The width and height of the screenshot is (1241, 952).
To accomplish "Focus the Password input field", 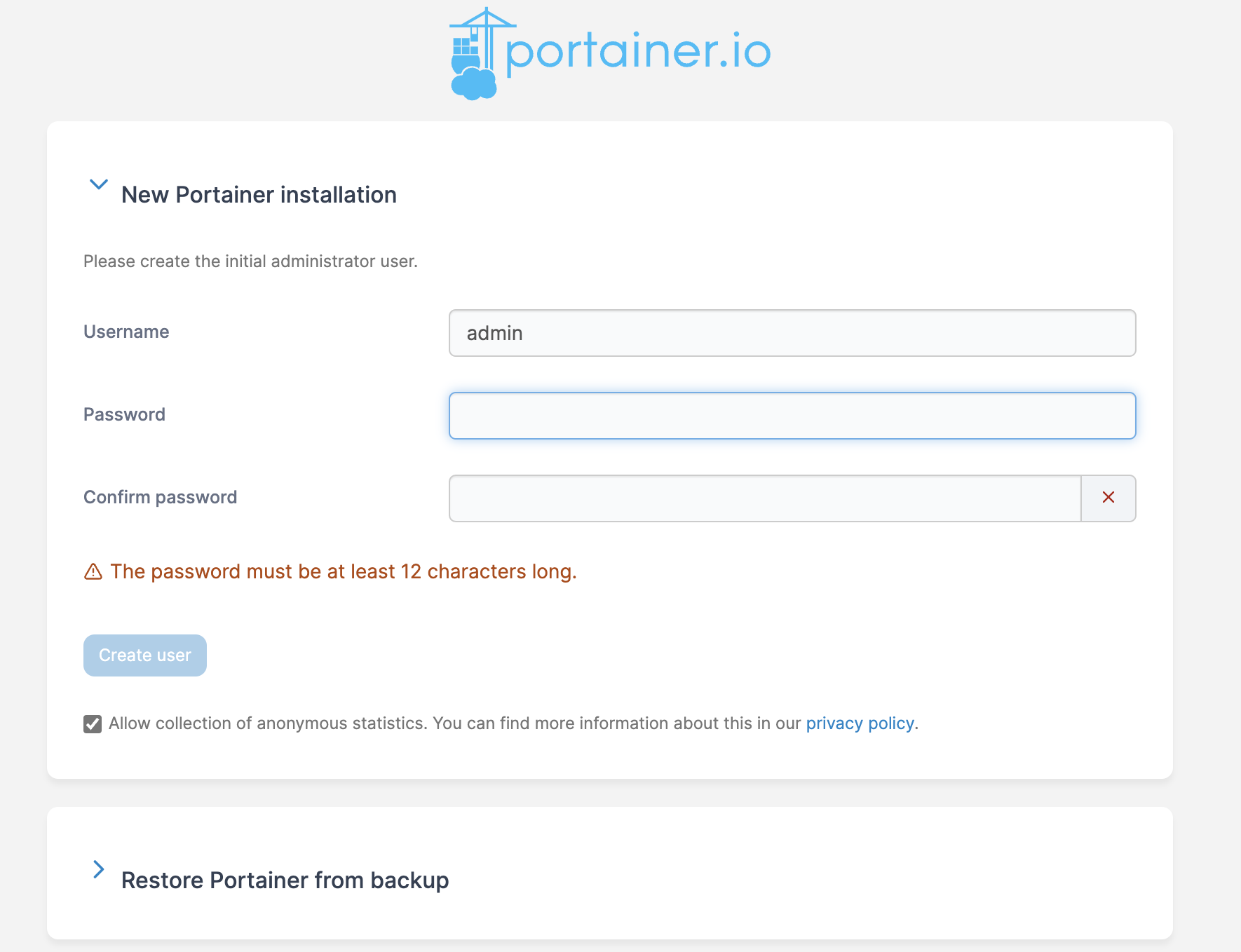I will [792, 416].
